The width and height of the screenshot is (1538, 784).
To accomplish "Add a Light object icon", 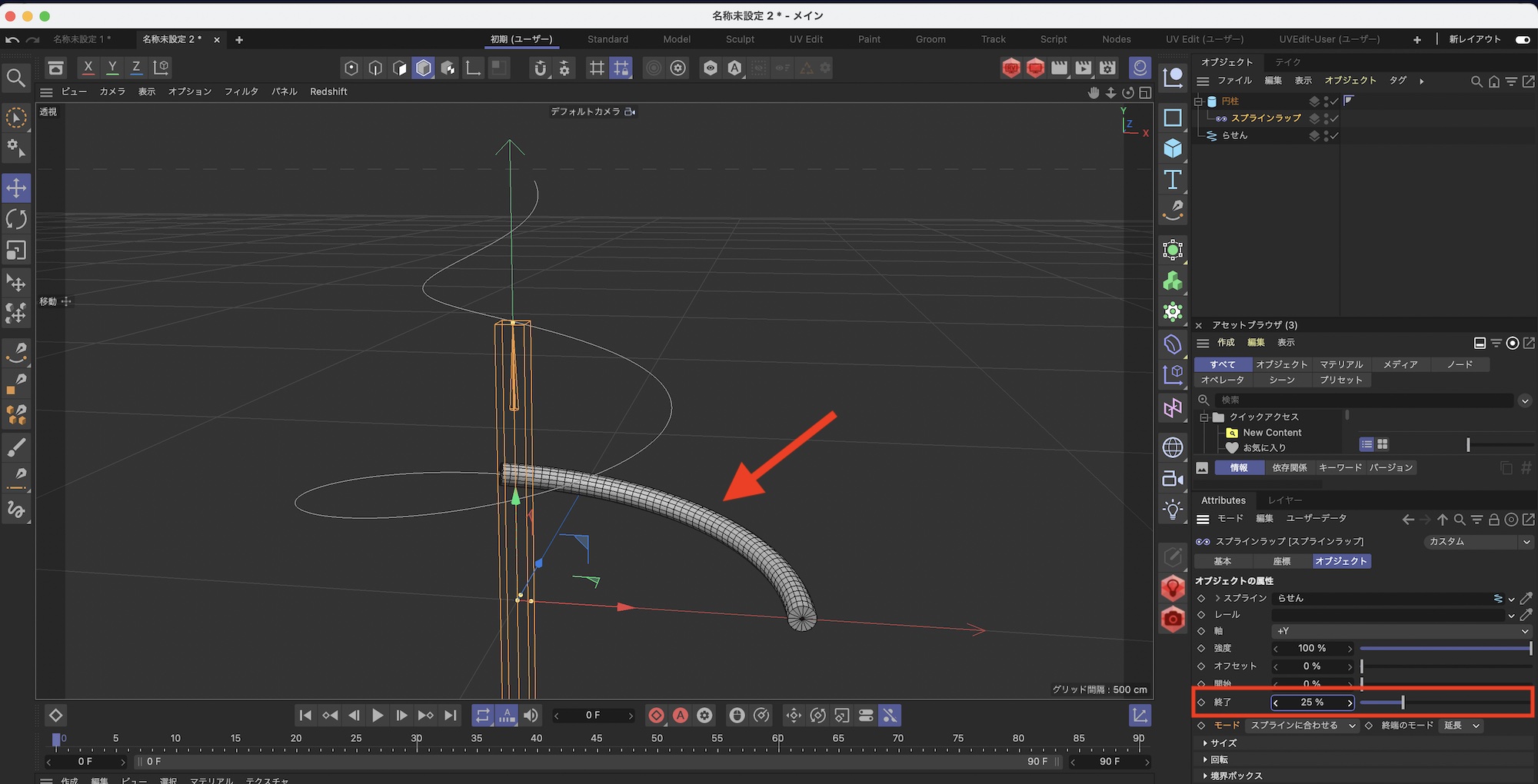I will click(1173, 509).
